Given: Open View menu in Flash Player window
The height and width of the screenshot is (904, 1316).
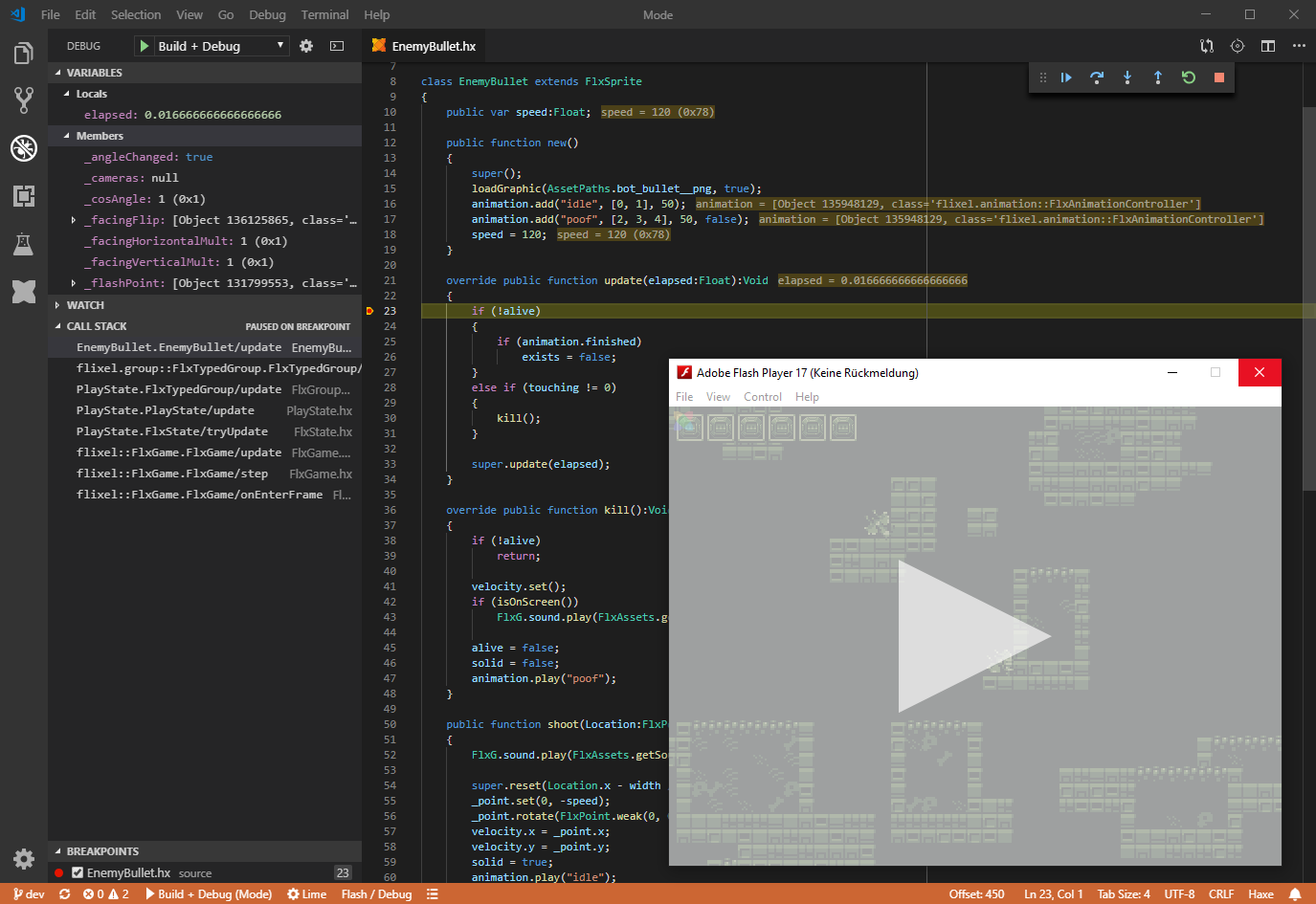Looking at the screenshot, I should (718, 397).
